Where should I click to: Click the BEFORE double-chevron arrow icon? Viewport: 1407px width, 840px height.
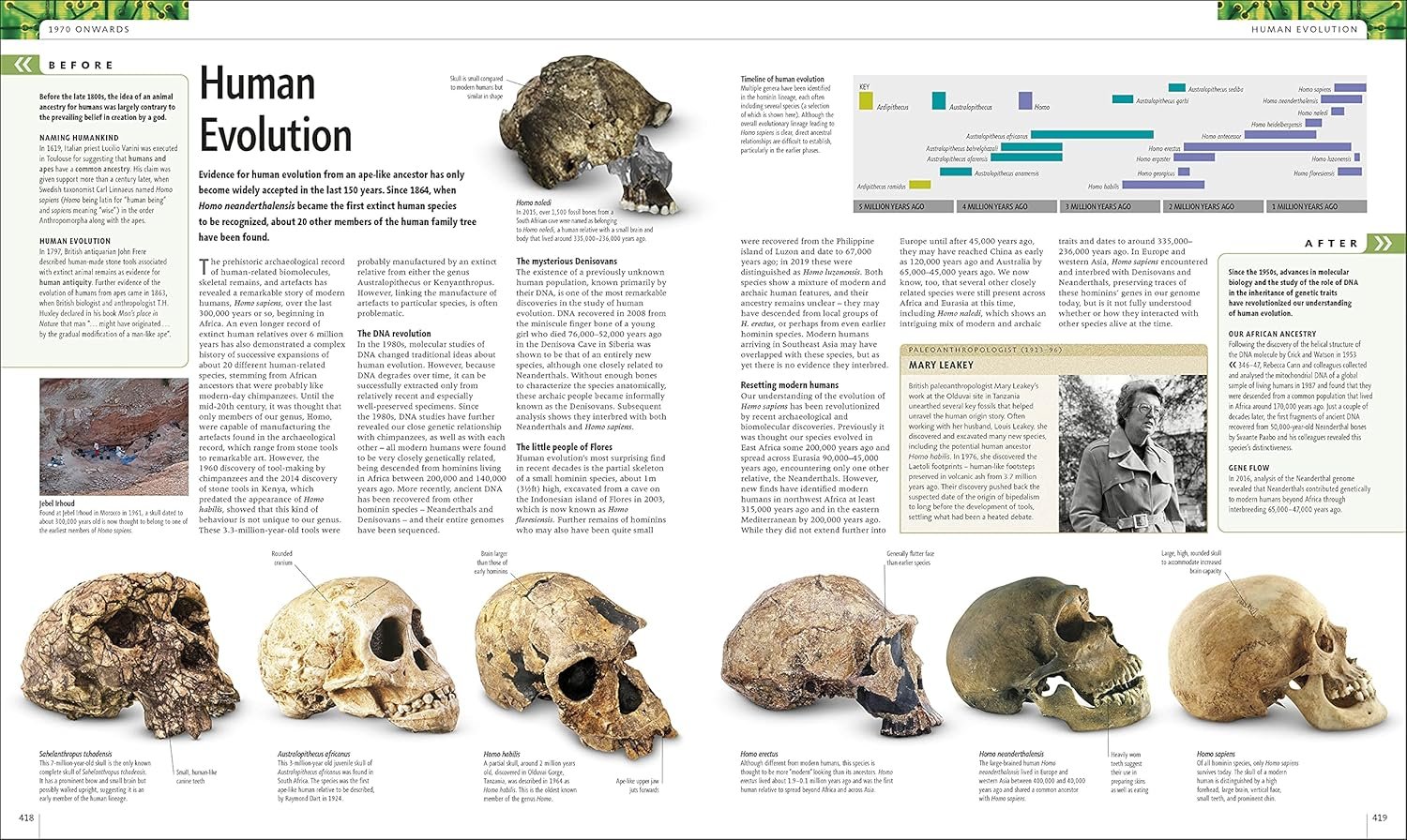(x=21, y=65)
